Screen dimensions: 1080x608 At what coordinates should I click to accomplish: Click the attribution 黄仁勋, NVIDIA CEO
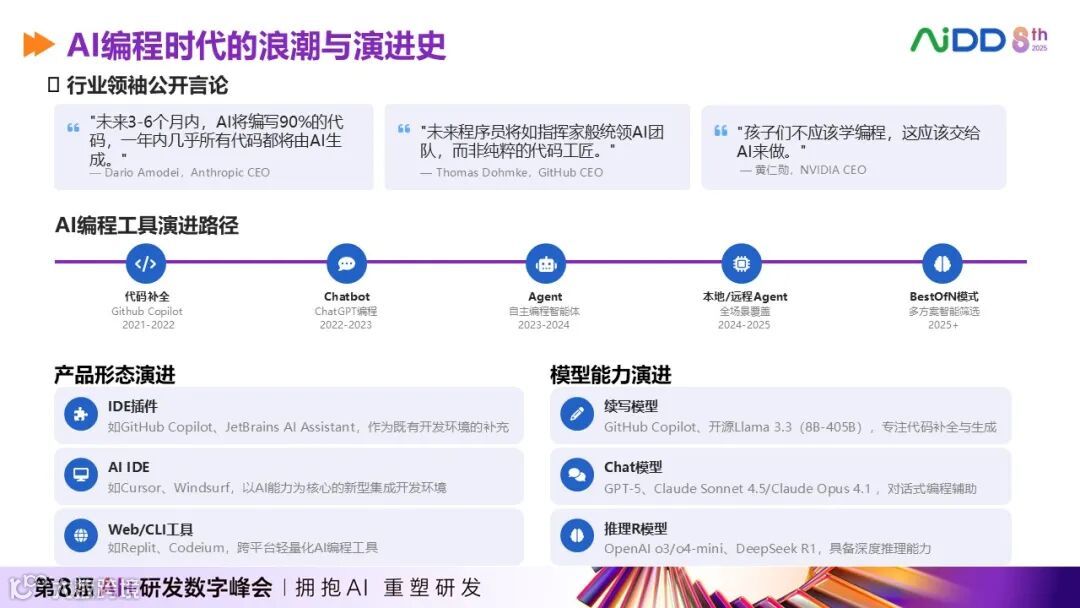point(803,170)
